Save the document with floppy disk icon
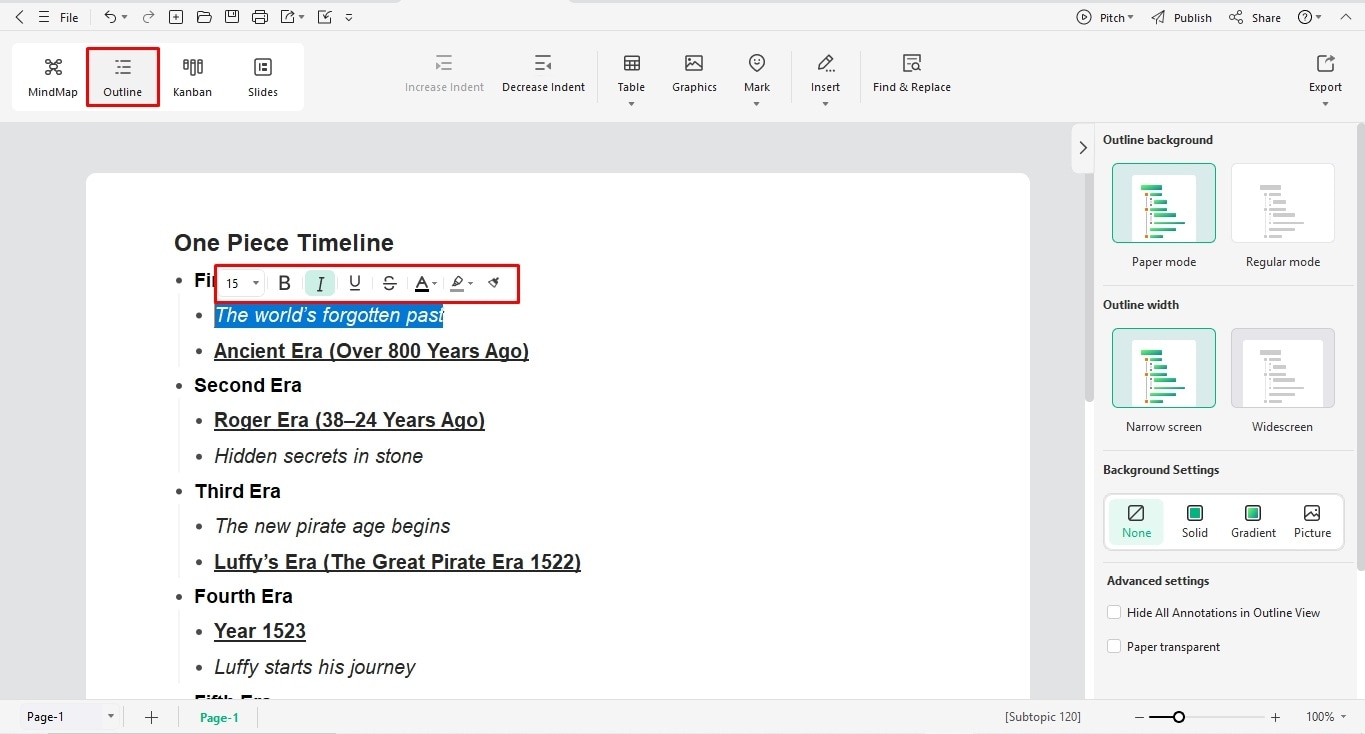 tap(232, 17)
